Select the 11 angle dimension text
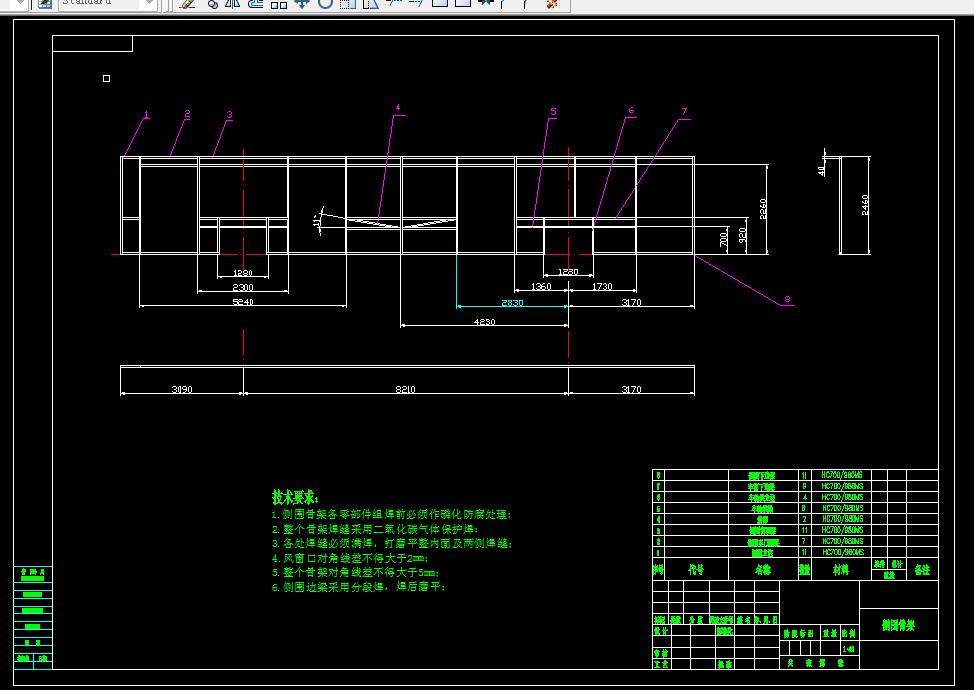The image size is (974, 690). 317,220
